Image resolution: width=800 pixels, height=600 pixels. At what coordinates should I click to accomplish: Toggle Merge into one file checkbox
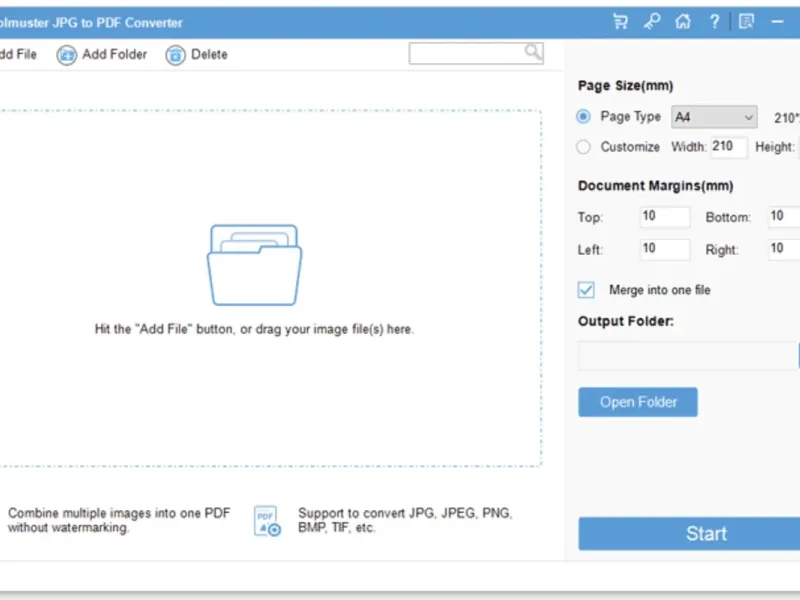tap(586, 290)
